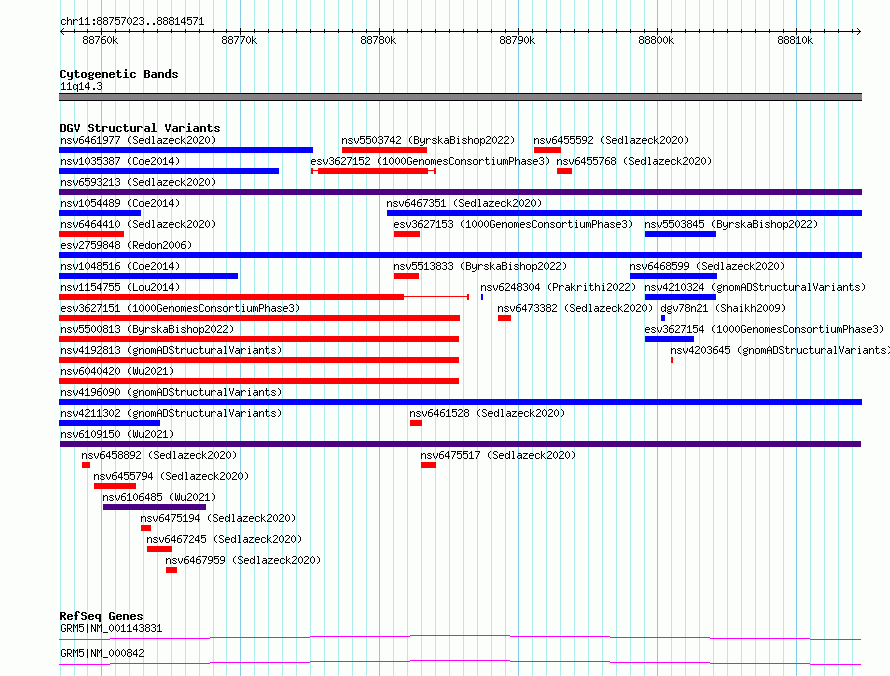Screen dimensions: 890x676
Task: Open esv3627152 (1000GenomesConsortiumPhase3) variant
Action: pyautogui.click(x=430, y=161)
